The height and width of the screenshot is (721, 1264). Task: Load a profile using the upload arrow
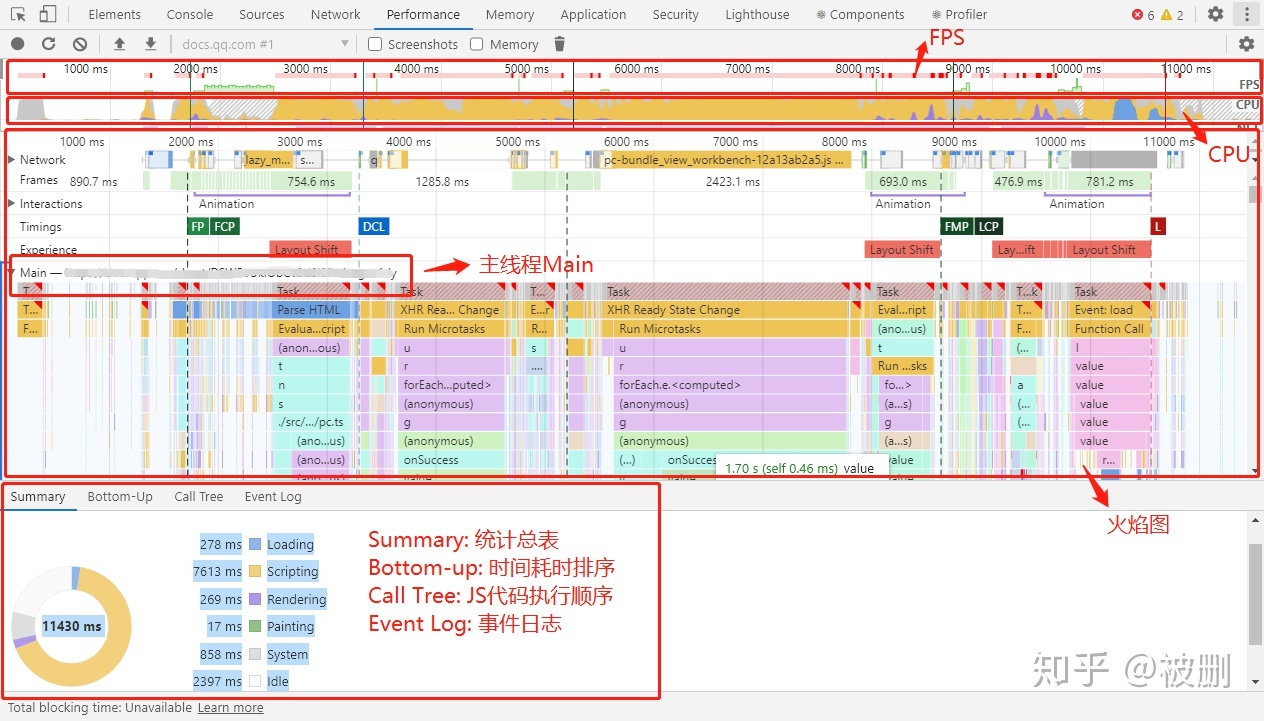pos(120,44)
